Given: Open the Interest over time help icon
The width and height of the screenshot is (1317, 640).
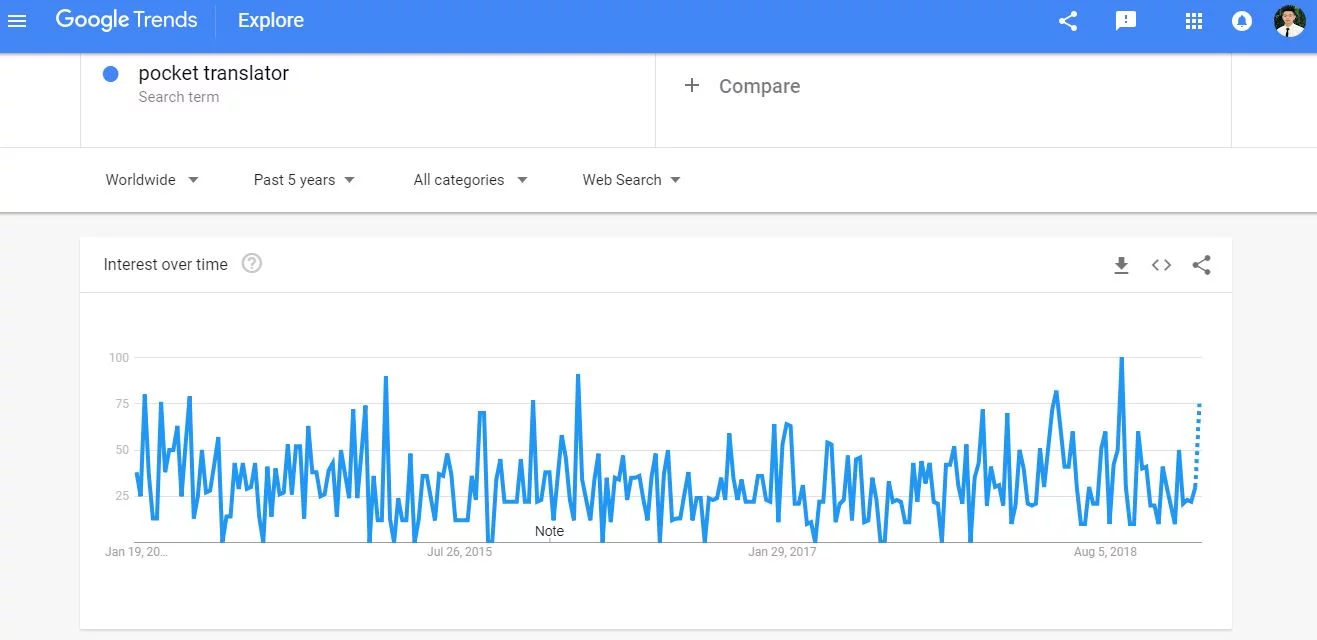Looking at the screenshot, I should (252, 264).
